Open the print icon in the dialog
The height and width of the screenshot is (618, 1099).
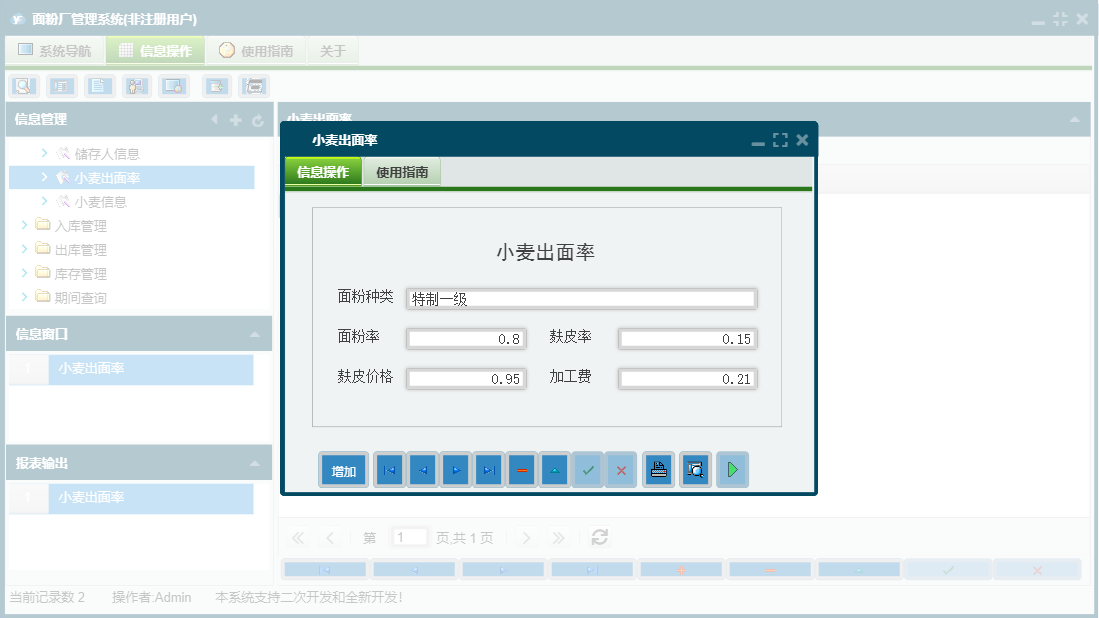click(657, 469)
